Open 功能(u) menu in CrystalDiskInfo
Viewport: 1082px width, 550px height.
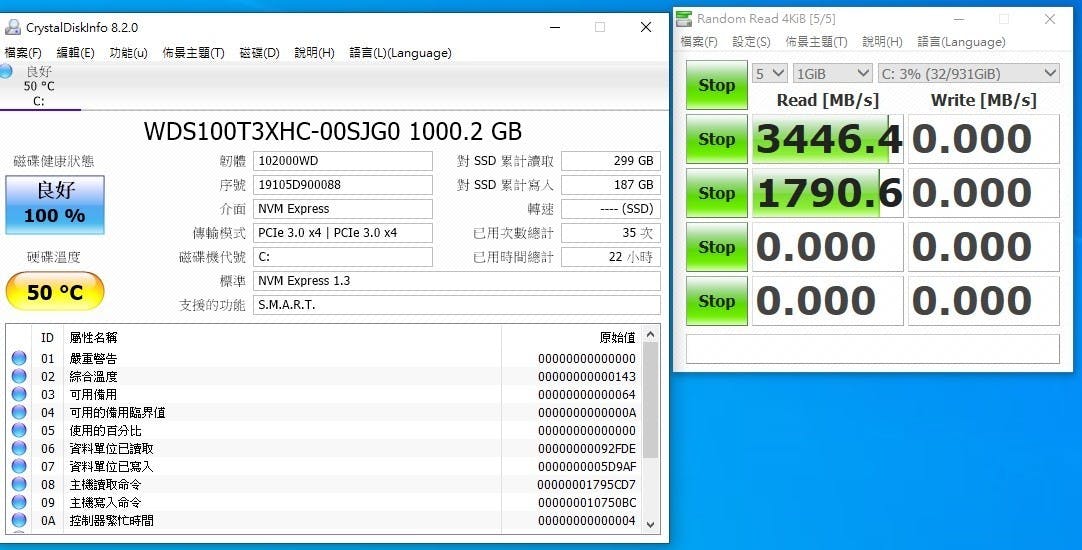(x=128, y=53)
